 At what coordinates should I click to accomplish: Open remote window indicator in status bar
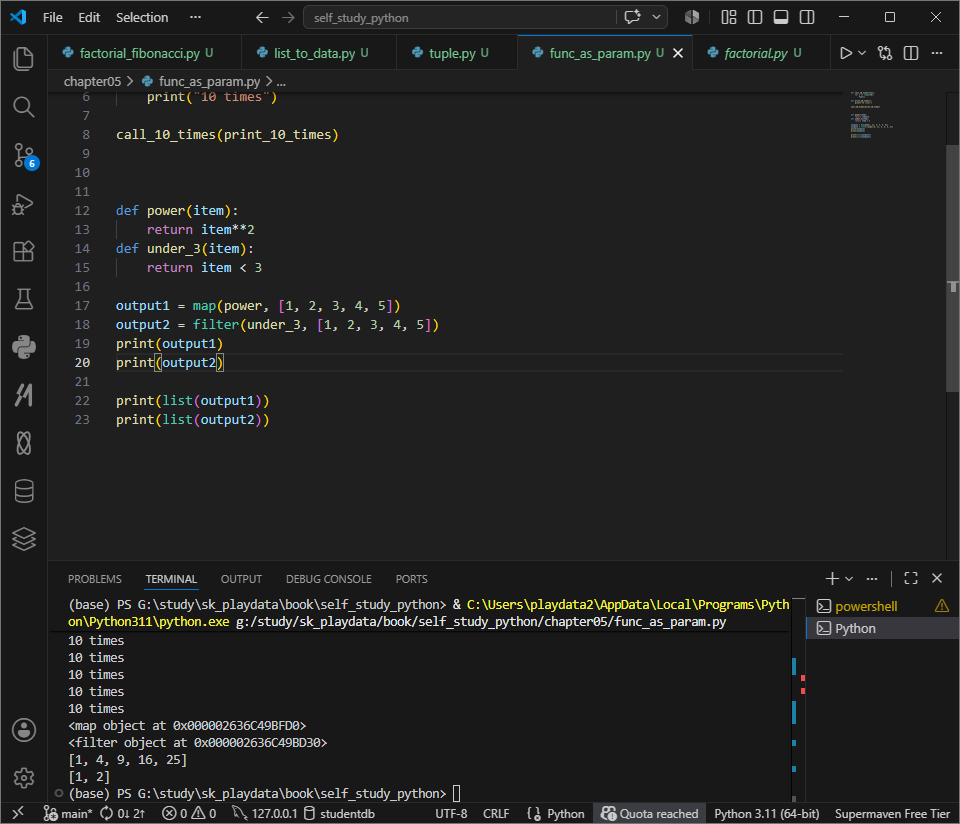pos(18,813)
